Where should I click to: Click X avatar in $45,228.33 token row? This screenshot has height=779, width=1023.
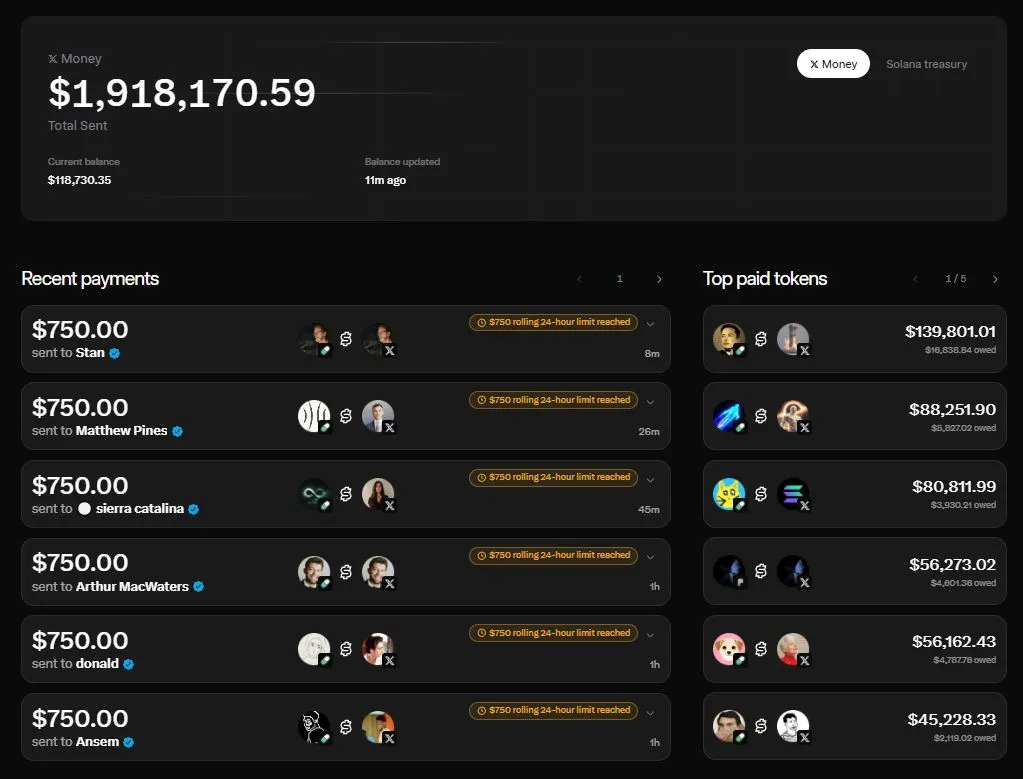793,726
